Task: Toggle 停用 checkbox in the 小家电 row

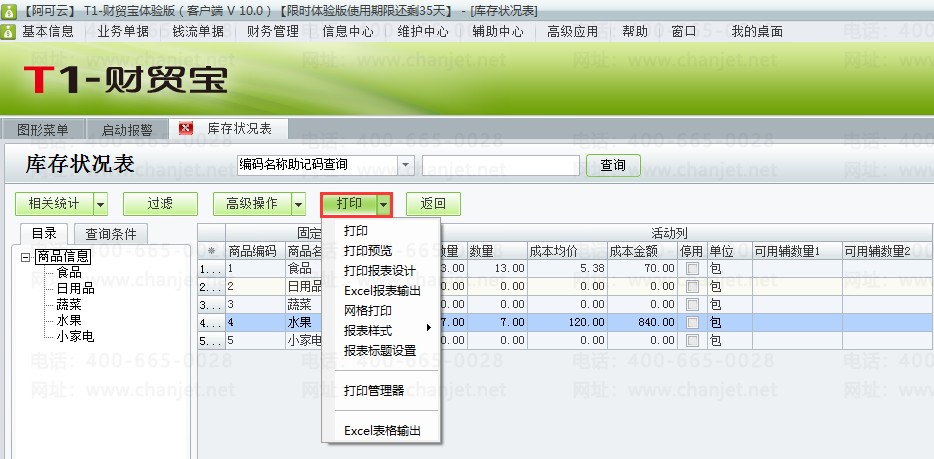Action: [692, 341]
